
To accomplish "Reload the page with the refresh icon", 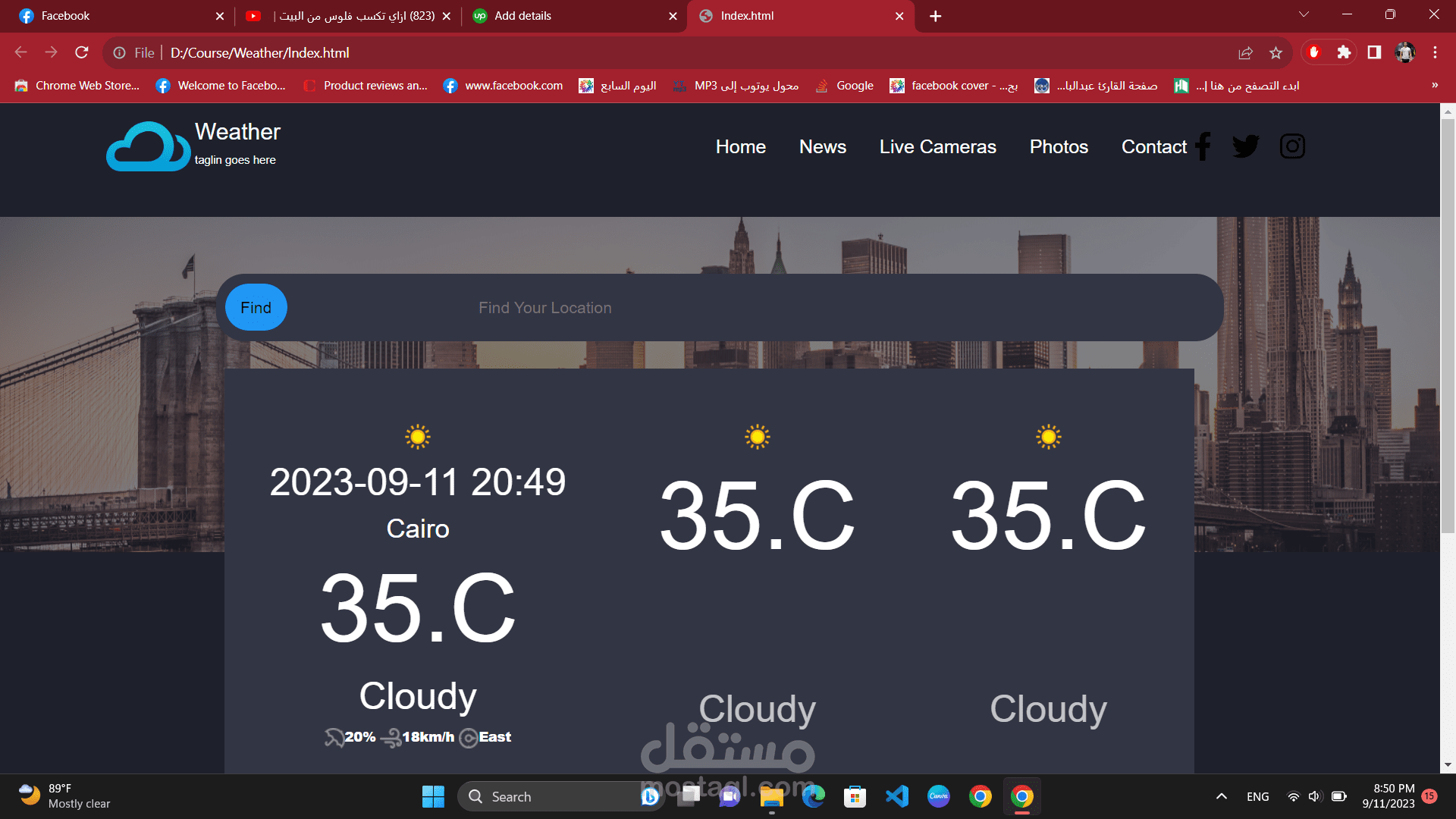I will 82,52.
